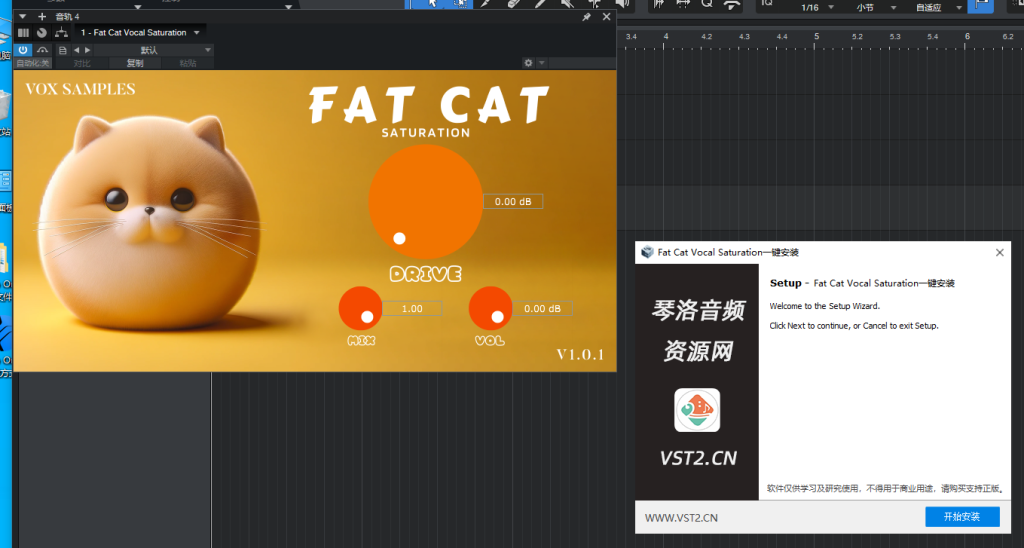Click the 粘贴 paste button
Viewport: 1024px width, 548px height.
tap(188, 63)
